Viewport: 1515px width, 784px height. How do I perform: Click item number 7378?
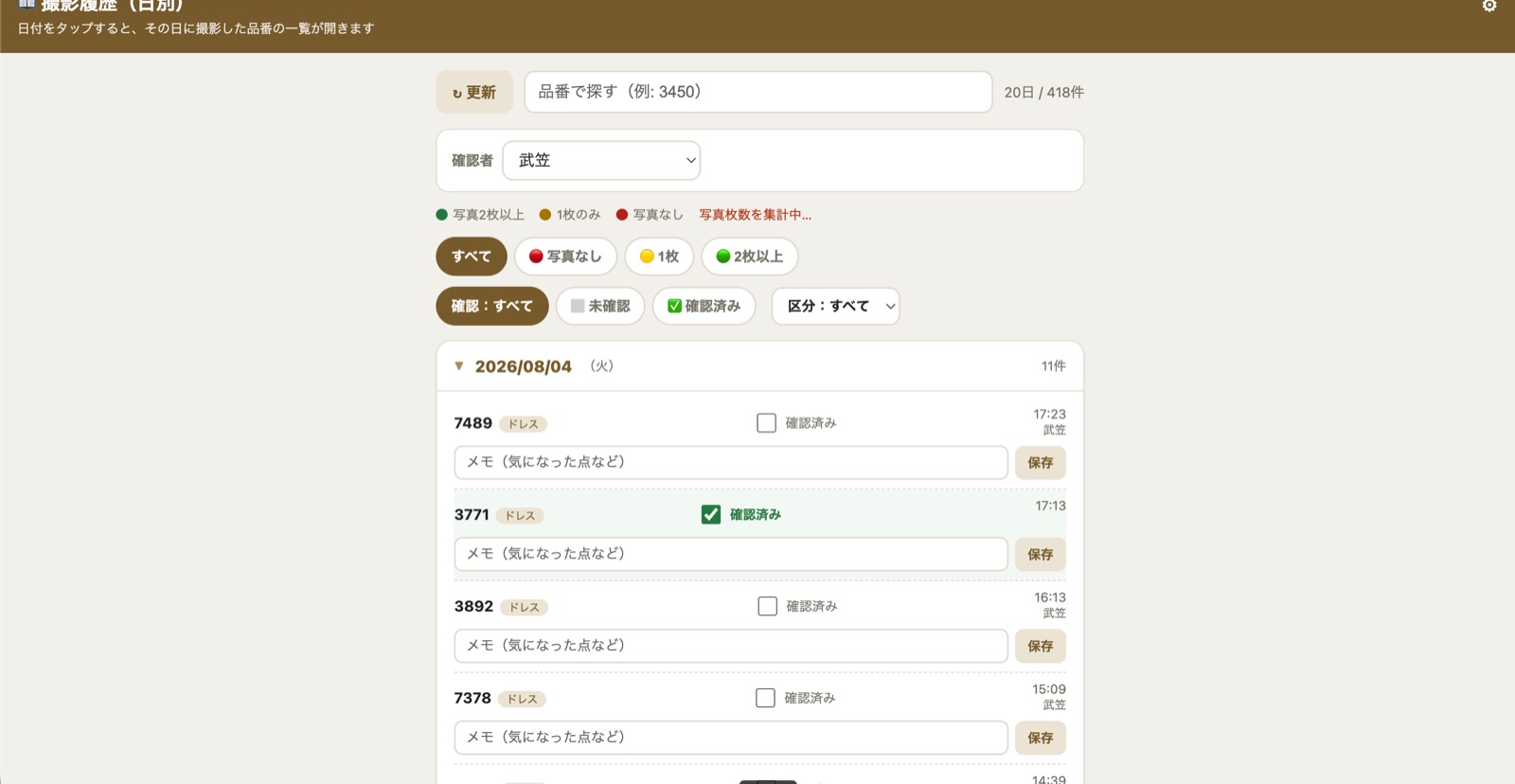click(472, 698)
